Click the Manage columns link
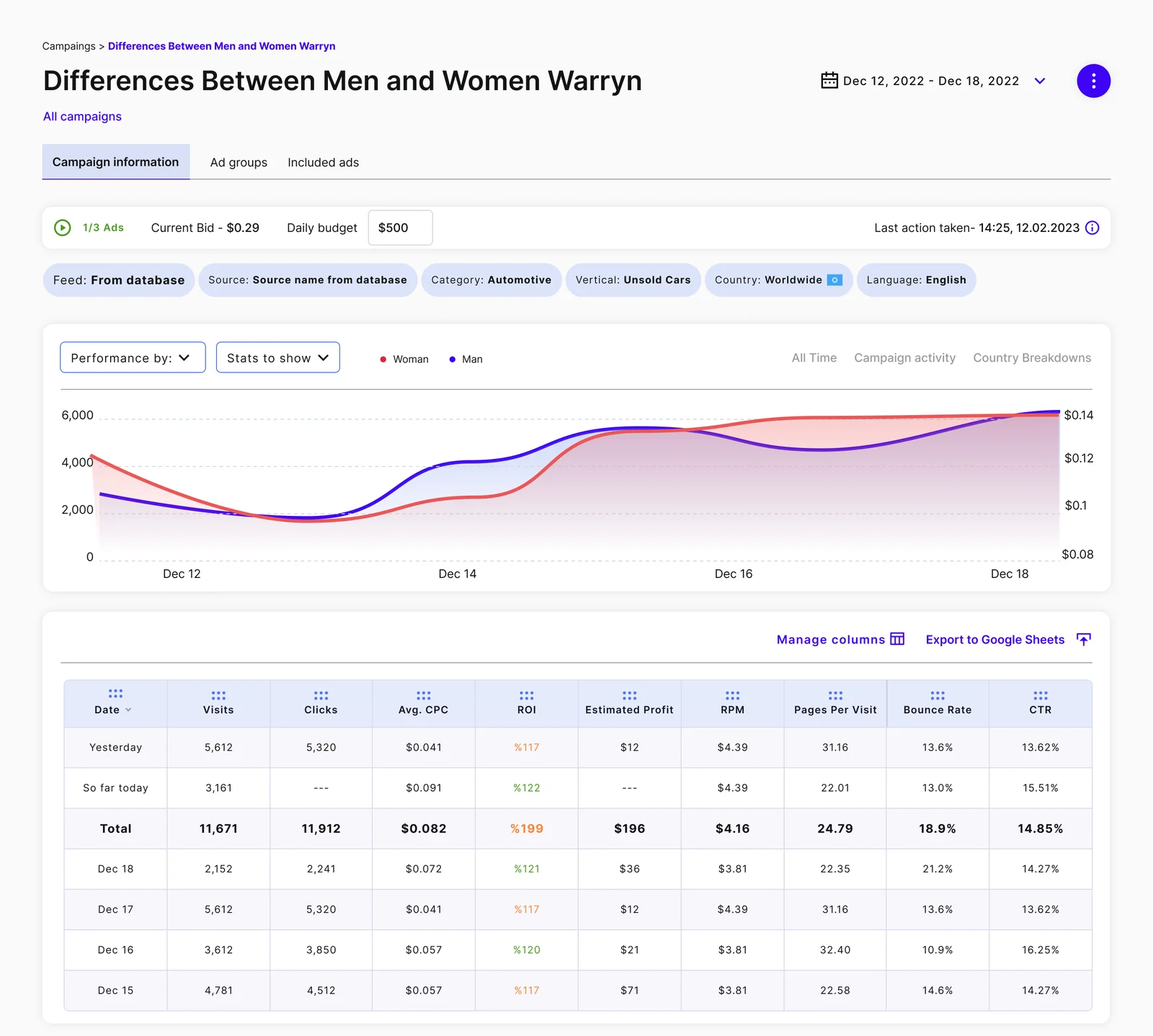 point(830,640)
